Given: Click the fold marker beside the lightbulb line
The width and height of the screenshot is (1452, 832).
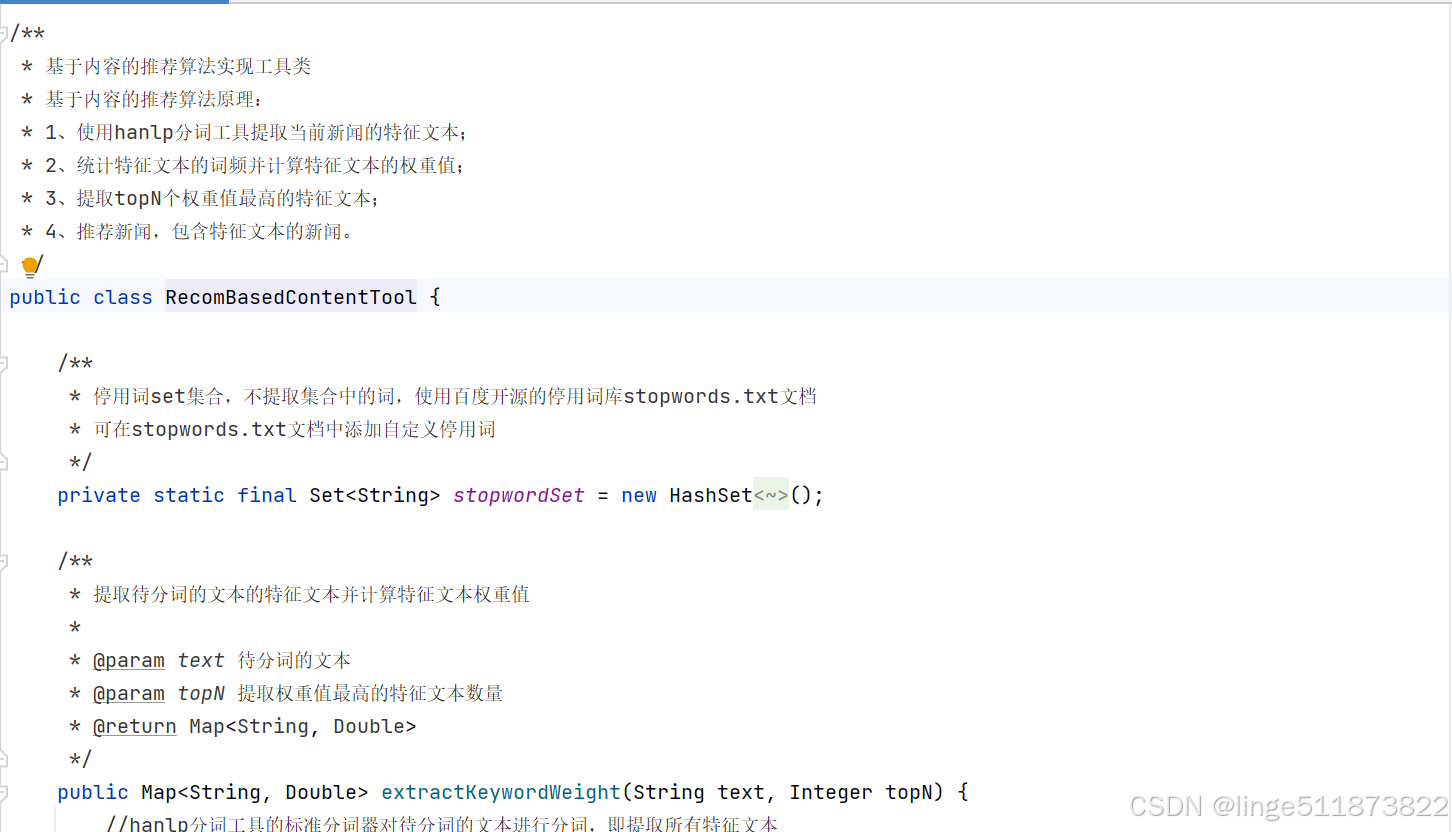Looking at the screenshot, I should coord(4,265).
